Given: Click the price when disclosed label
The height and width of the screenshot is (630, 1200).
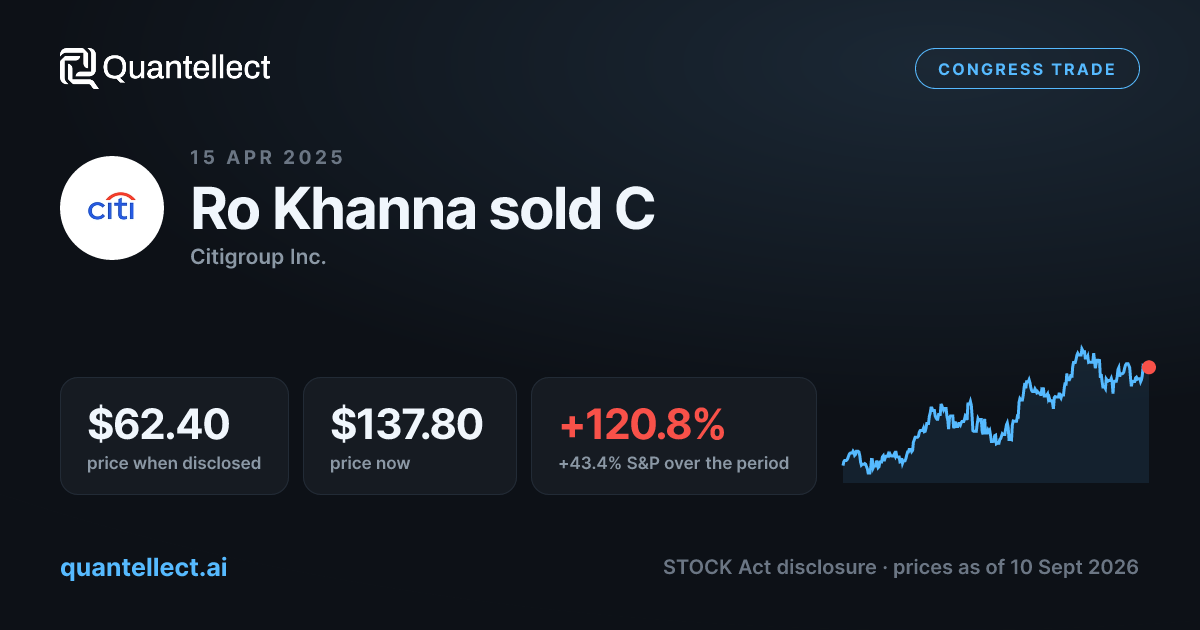Looking at the screenshot, I should coord(174,463).
